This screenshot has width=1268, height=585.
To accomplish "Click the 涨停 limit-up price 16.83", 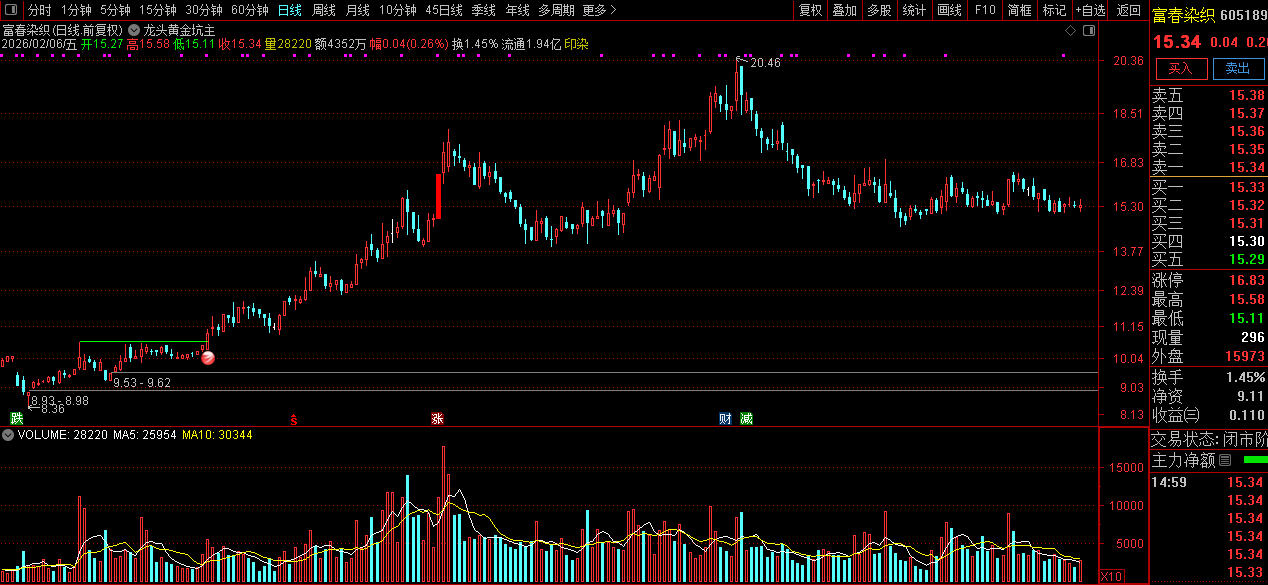I will pos(1245,280).
